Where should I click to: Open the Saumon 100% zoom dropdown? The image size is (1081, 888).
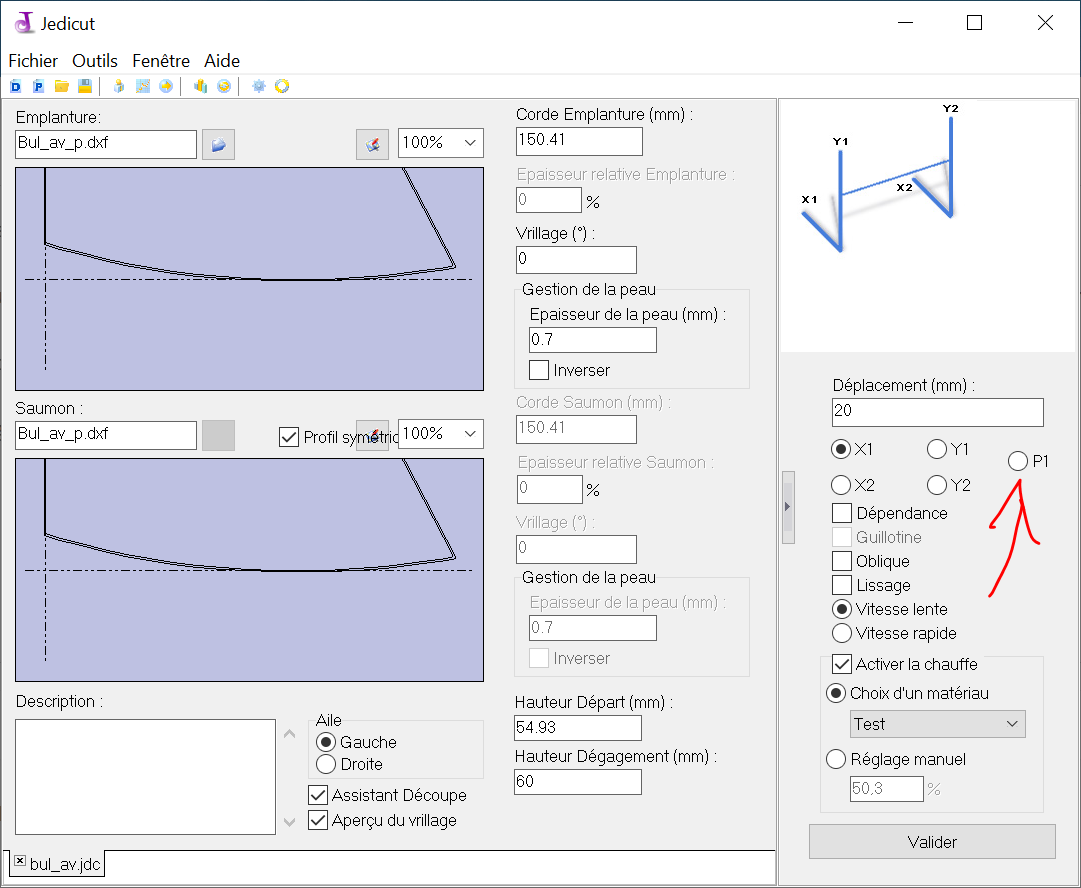point(441,434)
